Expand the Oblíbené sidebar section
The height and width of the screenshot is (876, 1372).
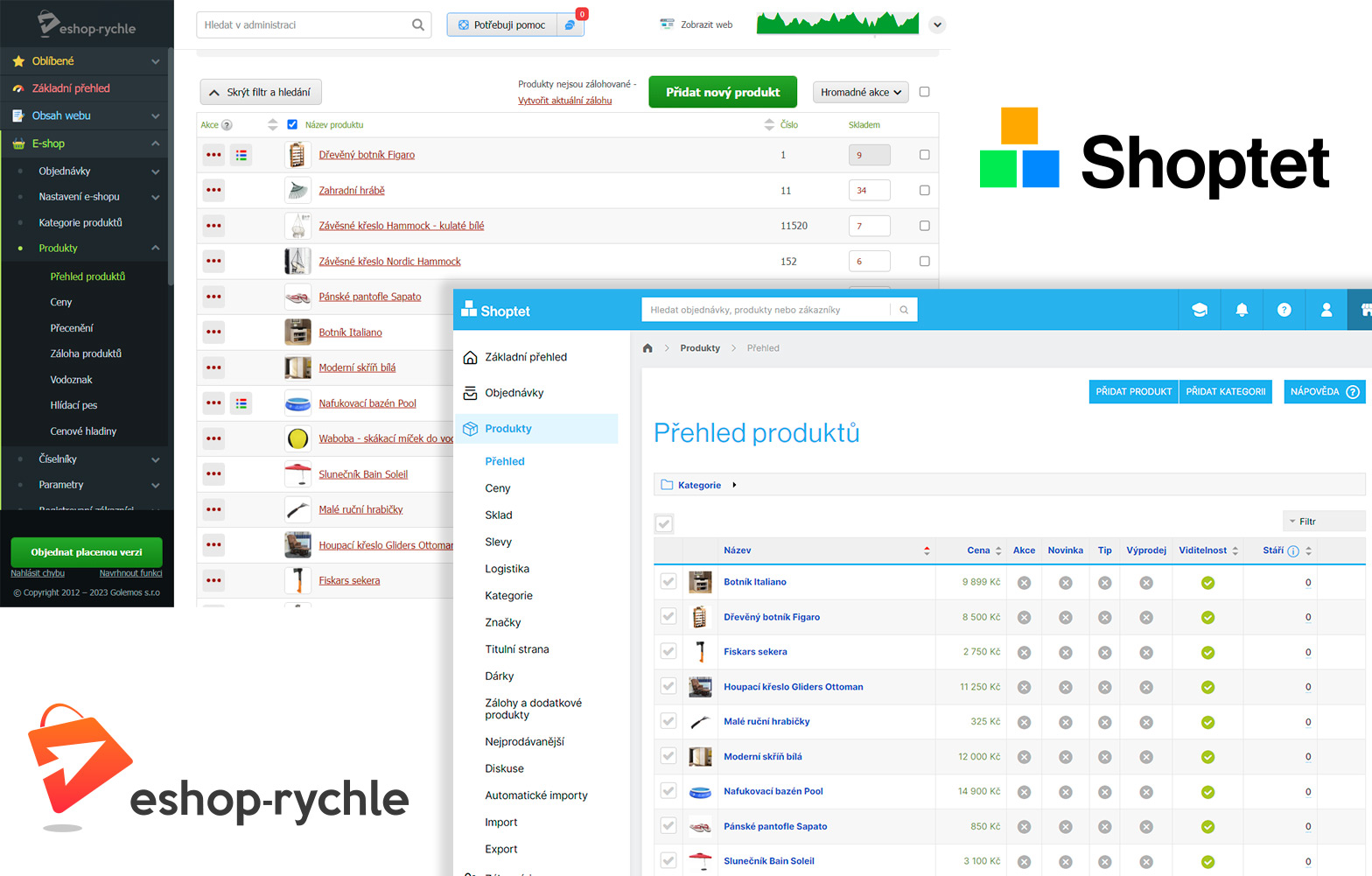155,61
